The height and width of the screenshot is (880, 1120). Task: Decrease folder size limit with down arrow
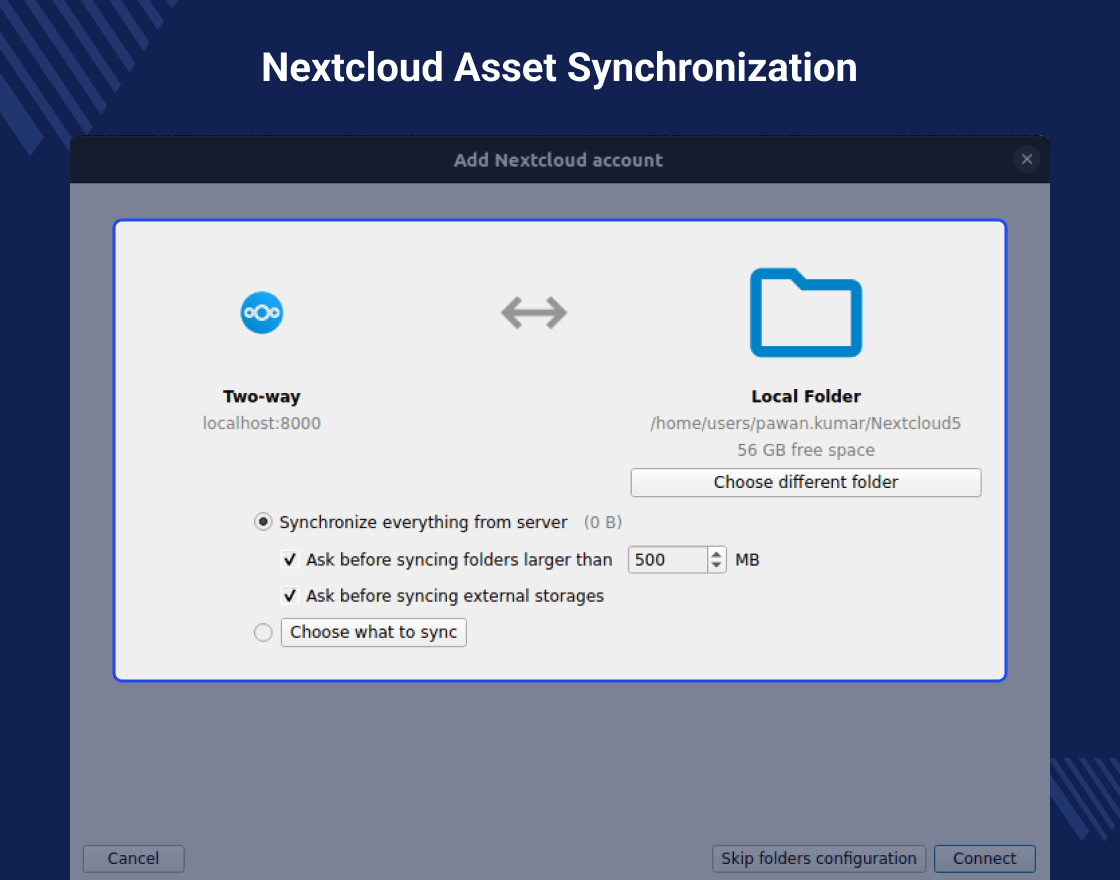(716, 566)
